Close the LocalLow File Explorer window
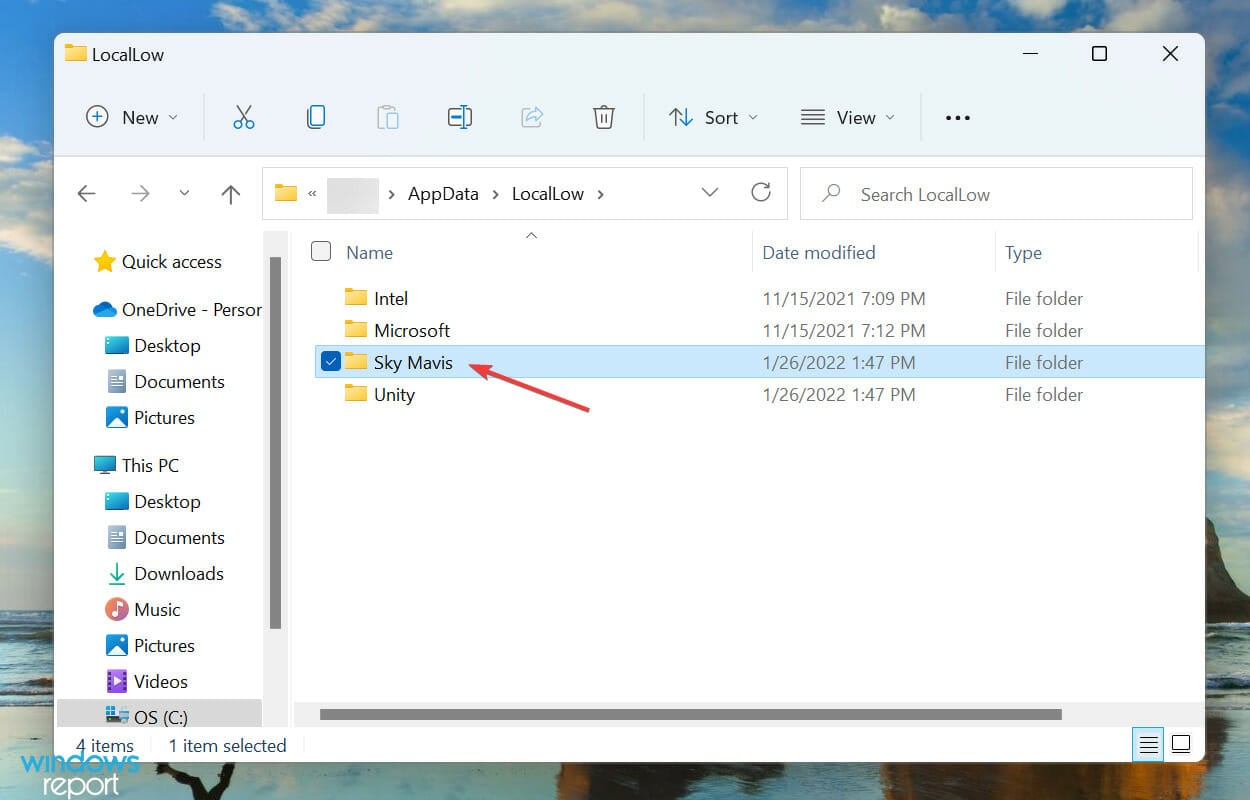This screenshot has height=800, width=1250. pyautogui.click(x=1170, y=54)
